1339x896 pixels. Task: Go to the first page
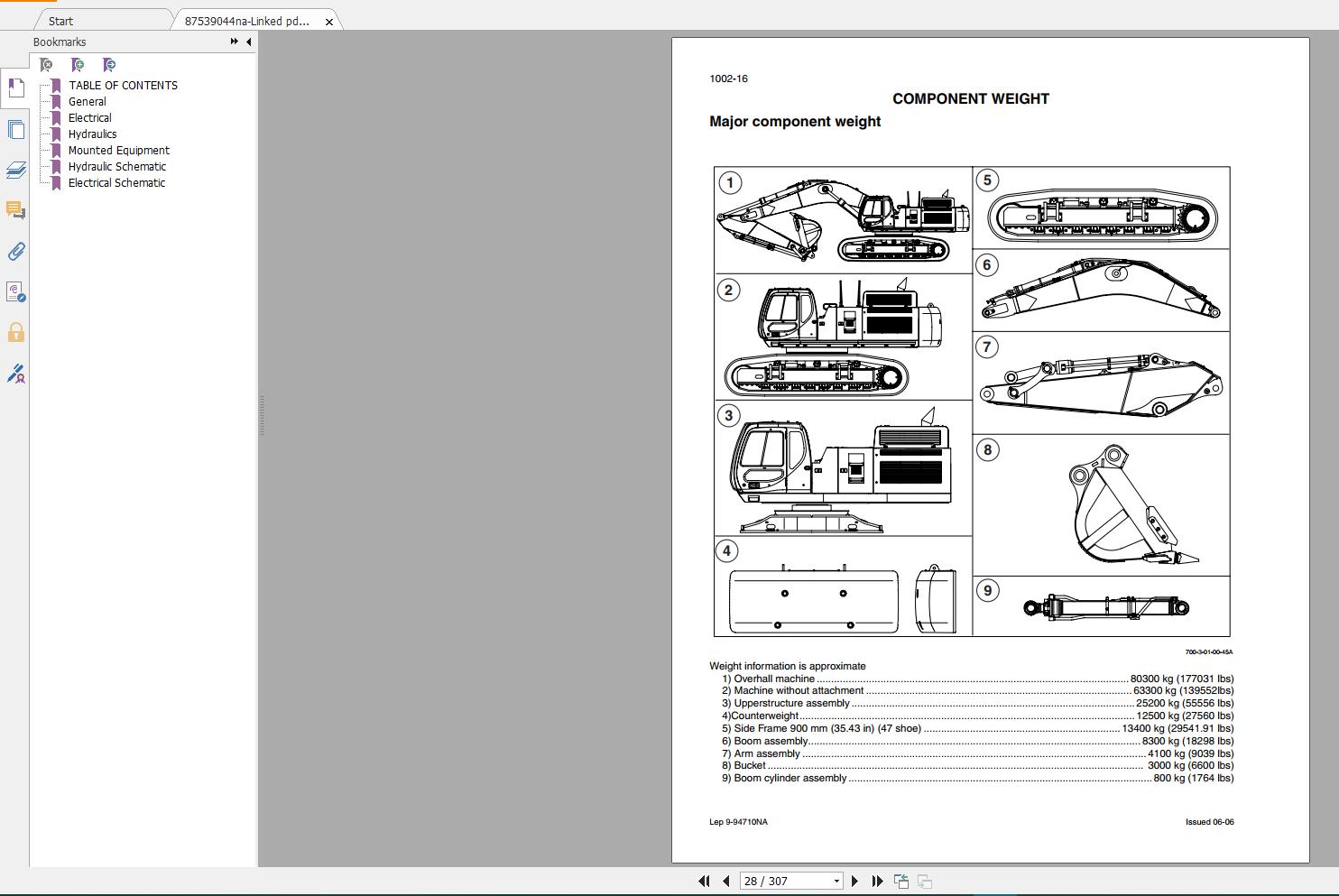point(704,882)
